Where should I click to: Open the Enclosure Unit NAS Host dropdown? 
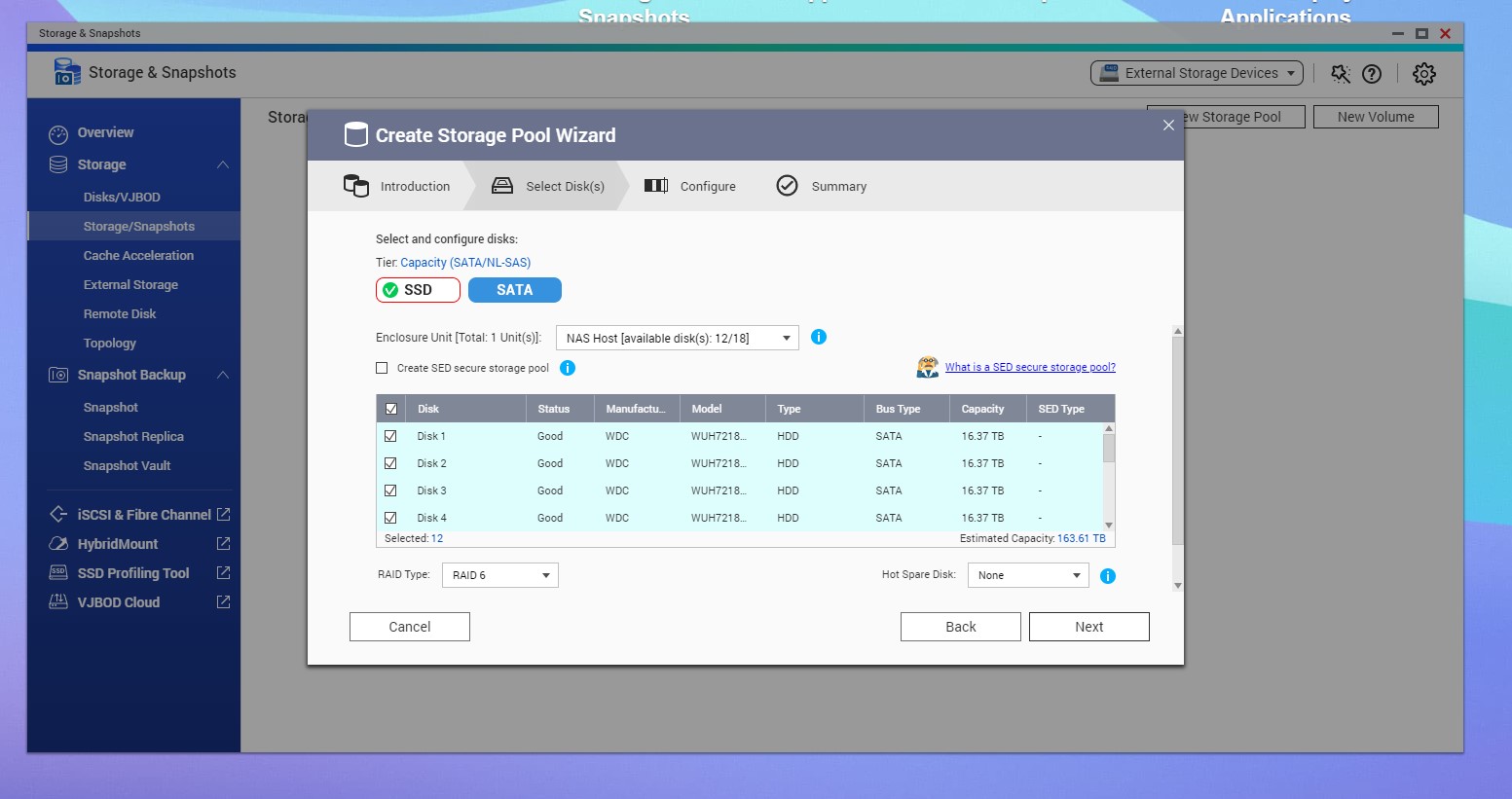pos(677,338)
